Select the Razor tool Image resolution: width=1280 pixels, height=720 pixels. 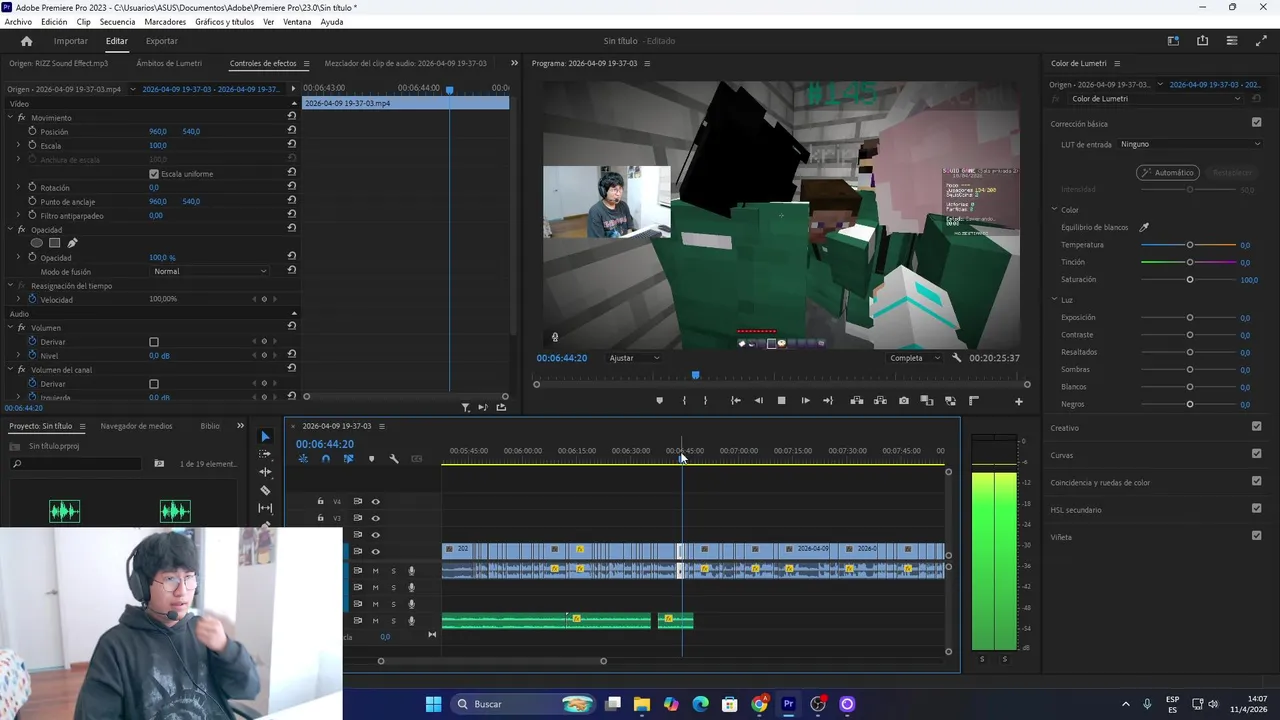265,490
